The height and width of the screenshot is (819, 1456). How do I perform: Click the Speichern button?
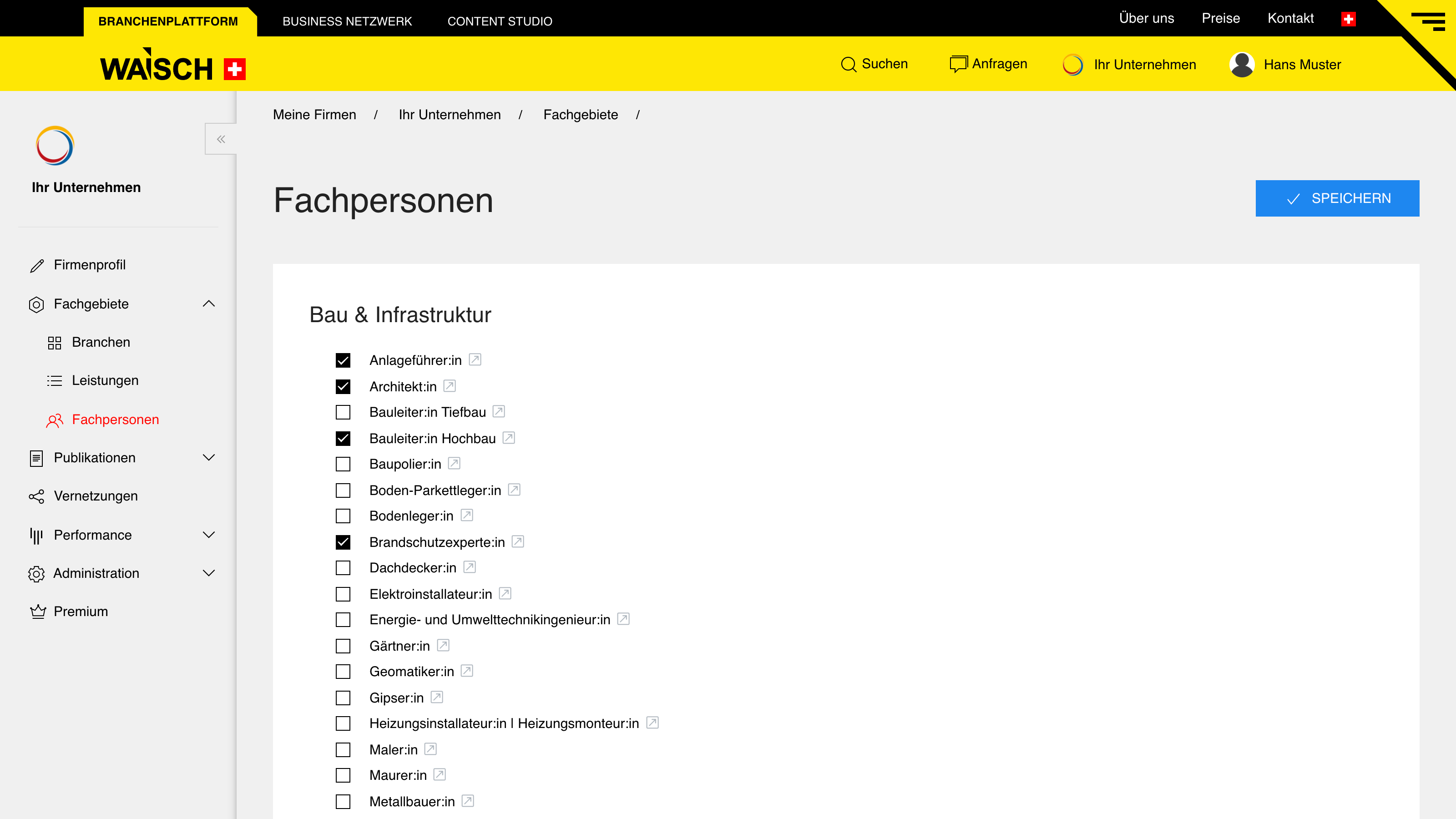click(x=1337, y=198)
